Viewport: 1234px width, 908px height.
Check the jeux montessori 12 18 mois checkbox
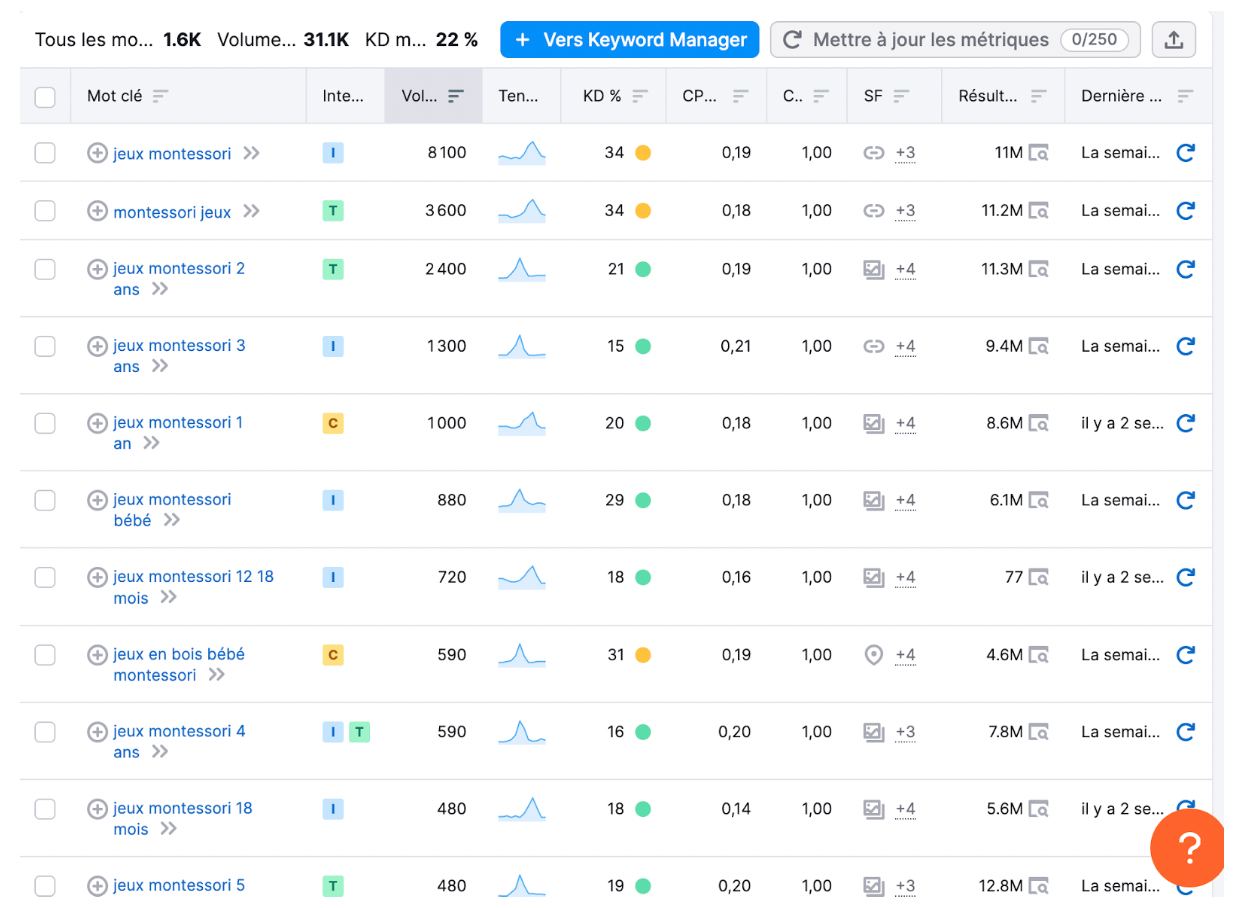[x=45, y=577]
